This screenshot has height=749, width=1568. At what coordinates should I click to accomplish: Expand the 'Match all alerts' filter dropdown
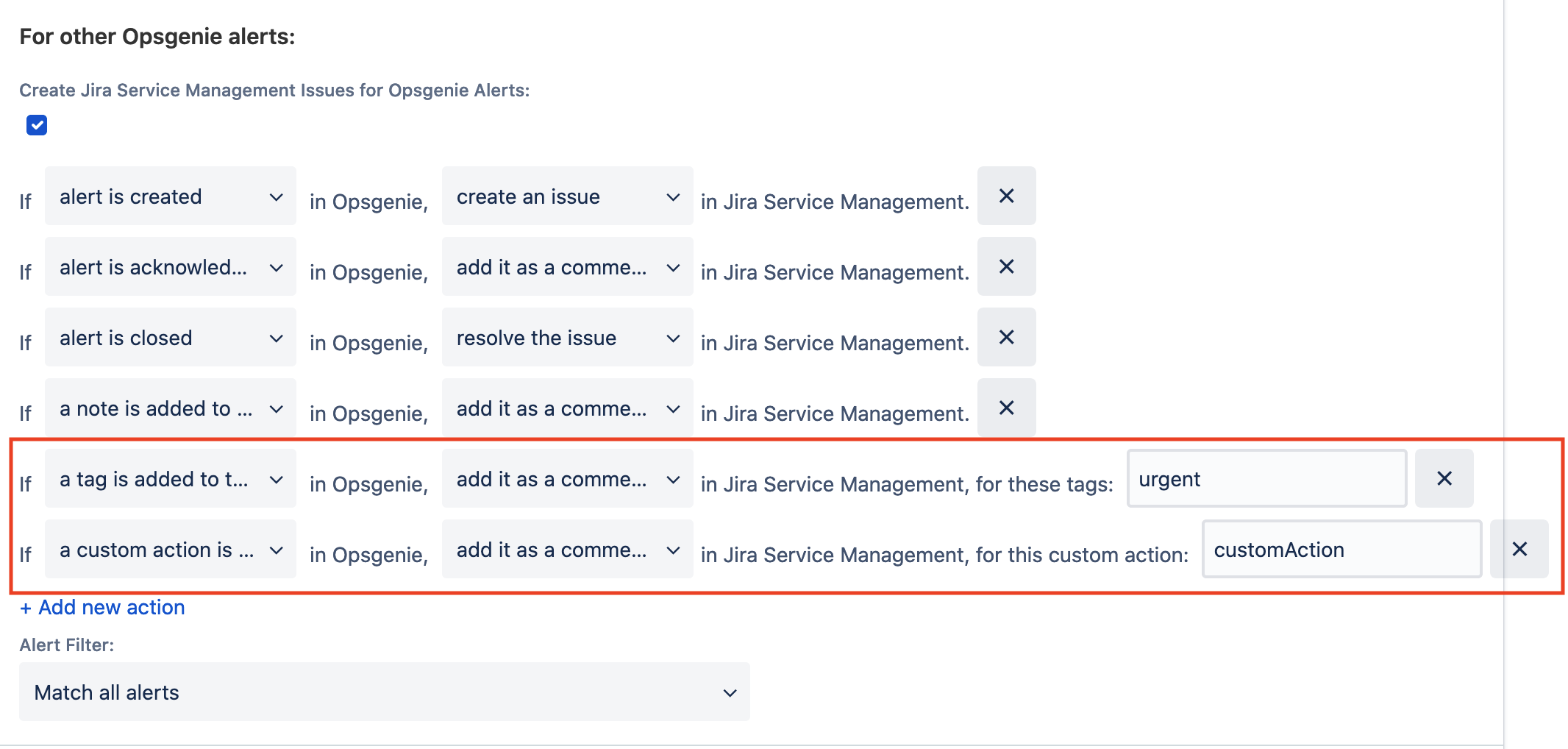(x=385, y=692)
